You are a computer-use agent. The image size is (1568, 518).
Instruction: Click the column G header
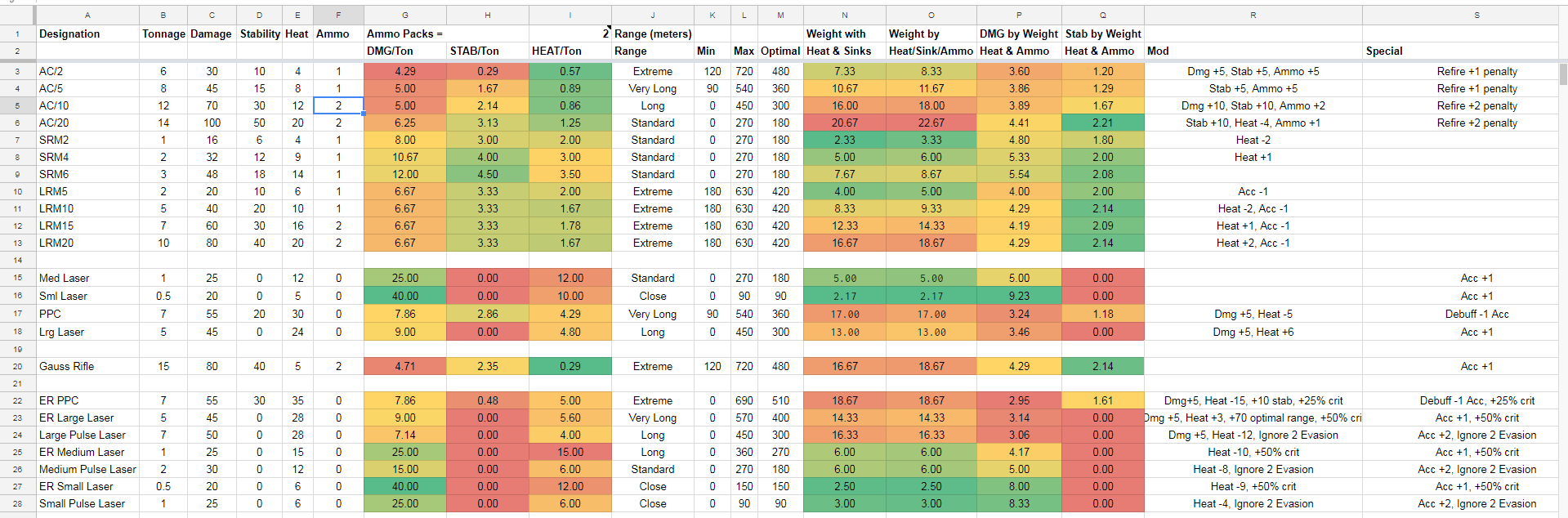click(x=405, y=15)
